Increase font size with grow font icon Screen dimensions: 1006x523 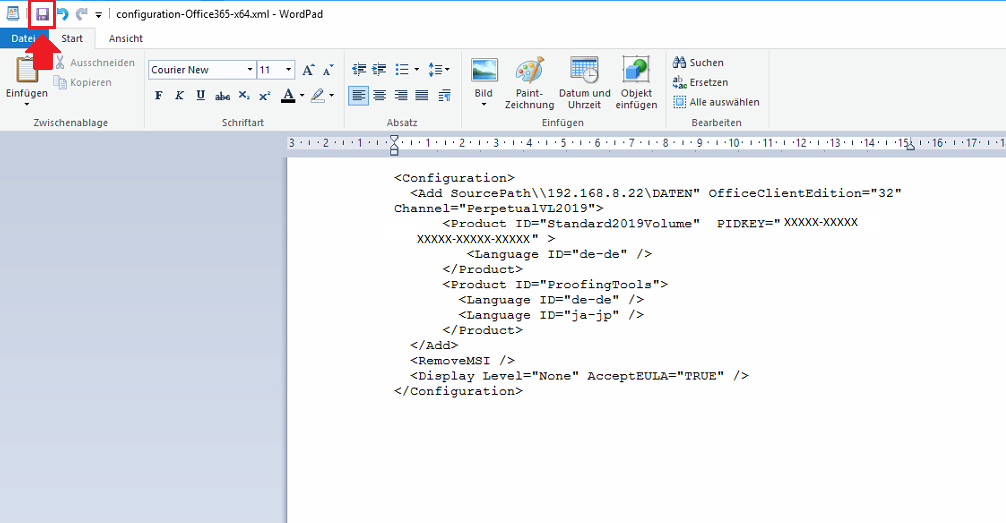coord(308,69)
